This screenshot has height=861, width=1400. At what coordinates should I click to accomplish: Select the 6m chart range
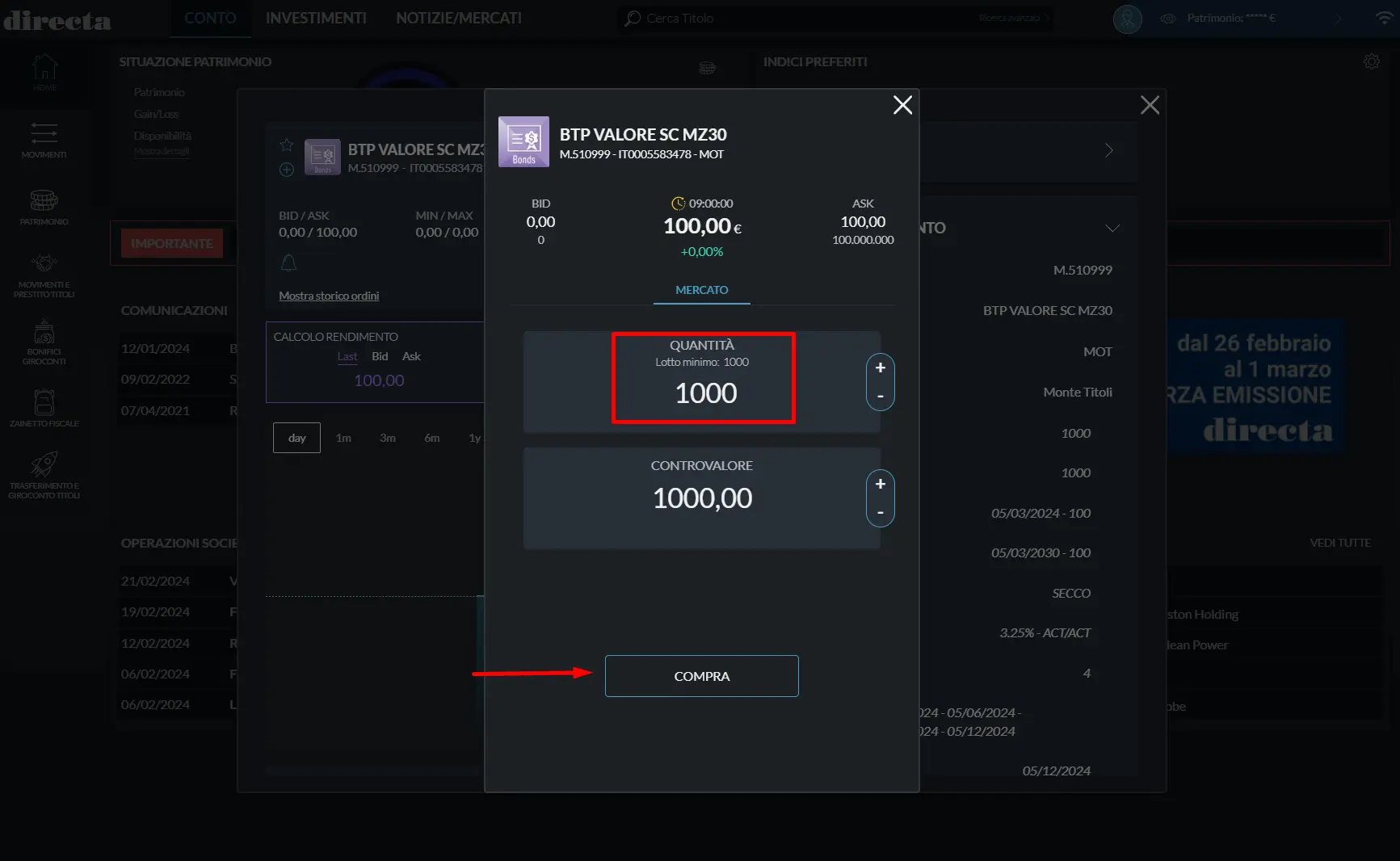click(x=432, y=438)
